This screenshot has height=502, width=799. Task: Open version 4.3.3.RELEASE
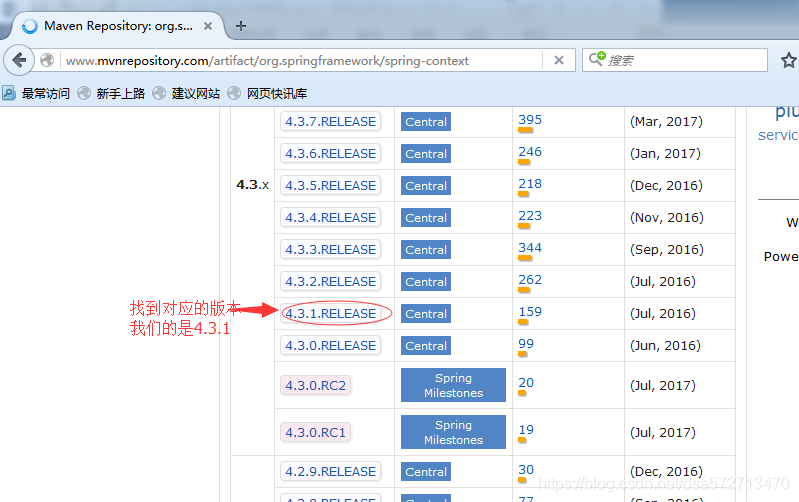330,250
